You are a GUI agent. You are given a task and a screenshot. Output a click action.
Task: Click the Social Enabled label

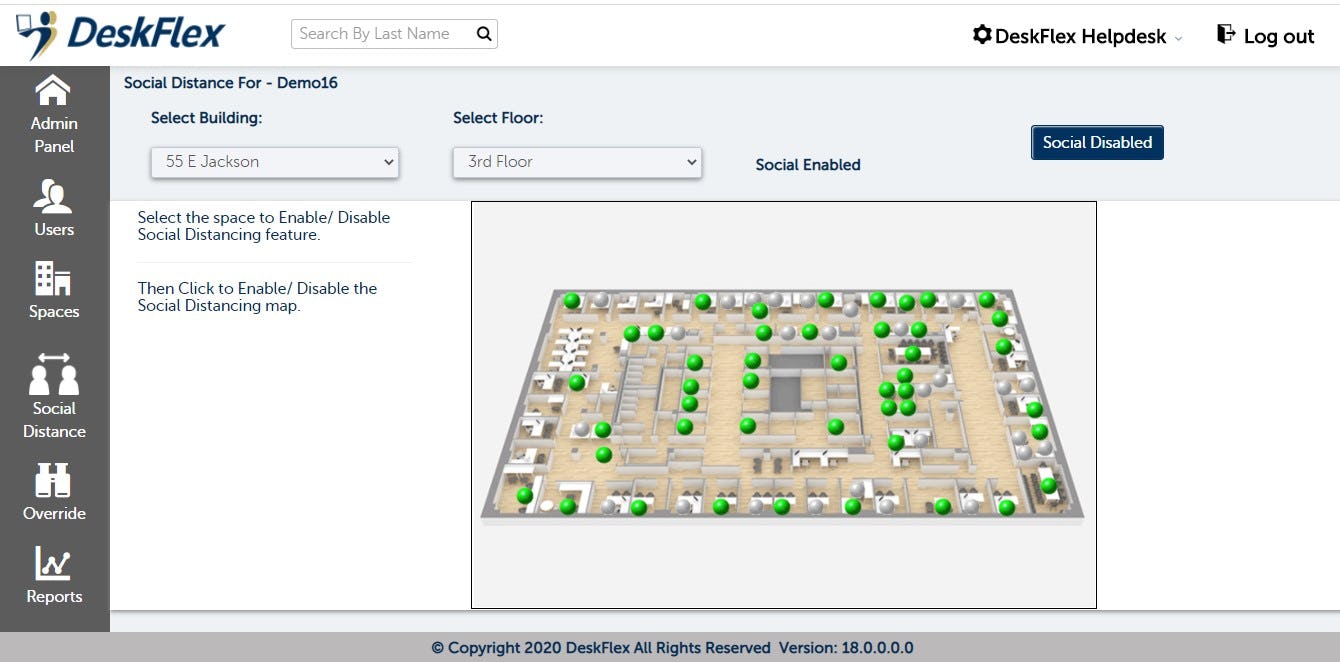pyautogui.click(x=808, y=164)
